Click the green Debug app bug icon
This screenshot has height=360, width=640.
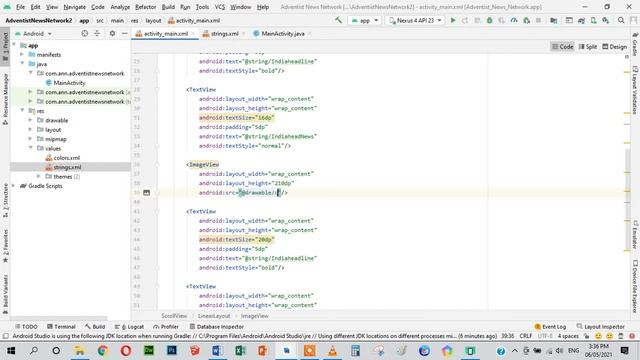489,20
